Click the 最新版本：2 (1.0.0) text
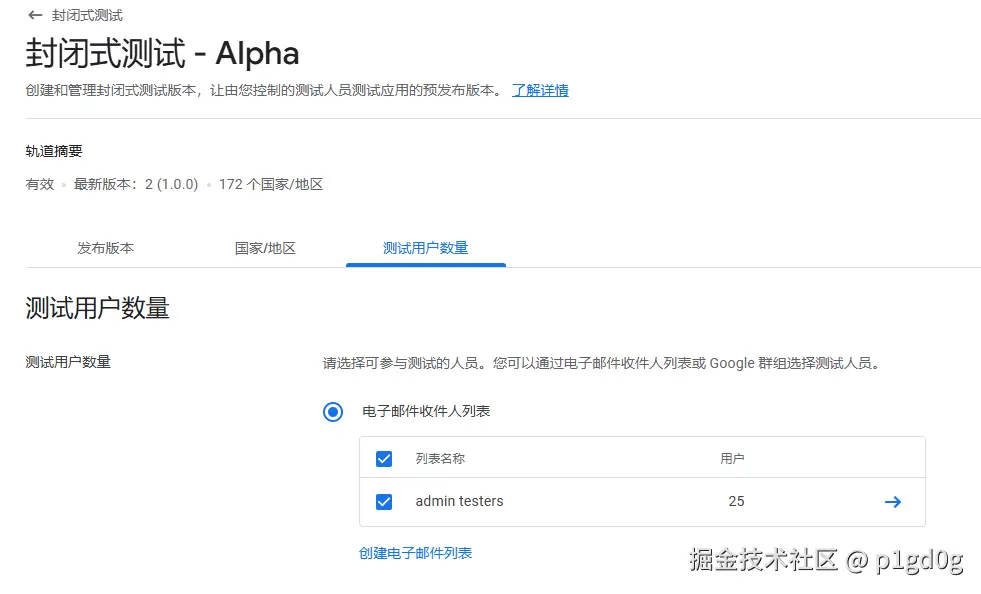Image resolution: width=981 pixels, height=594 pixels. coord(136,184)
